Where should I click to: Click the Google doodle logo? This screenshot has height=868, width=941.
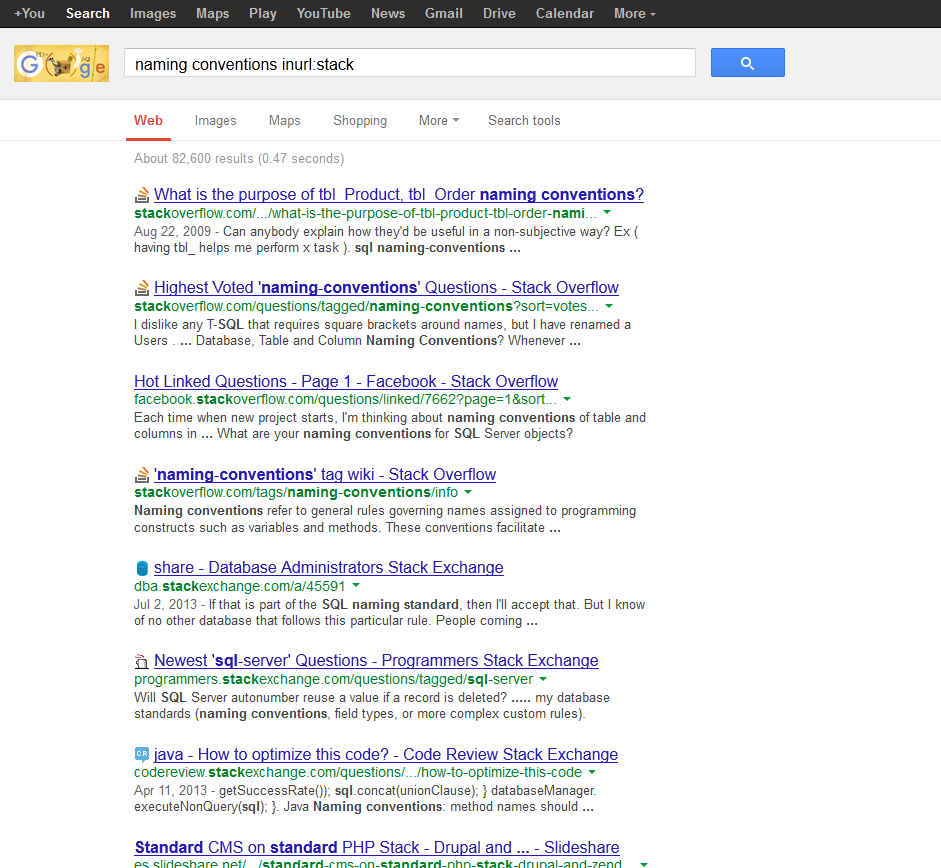(x=61, y=63)
